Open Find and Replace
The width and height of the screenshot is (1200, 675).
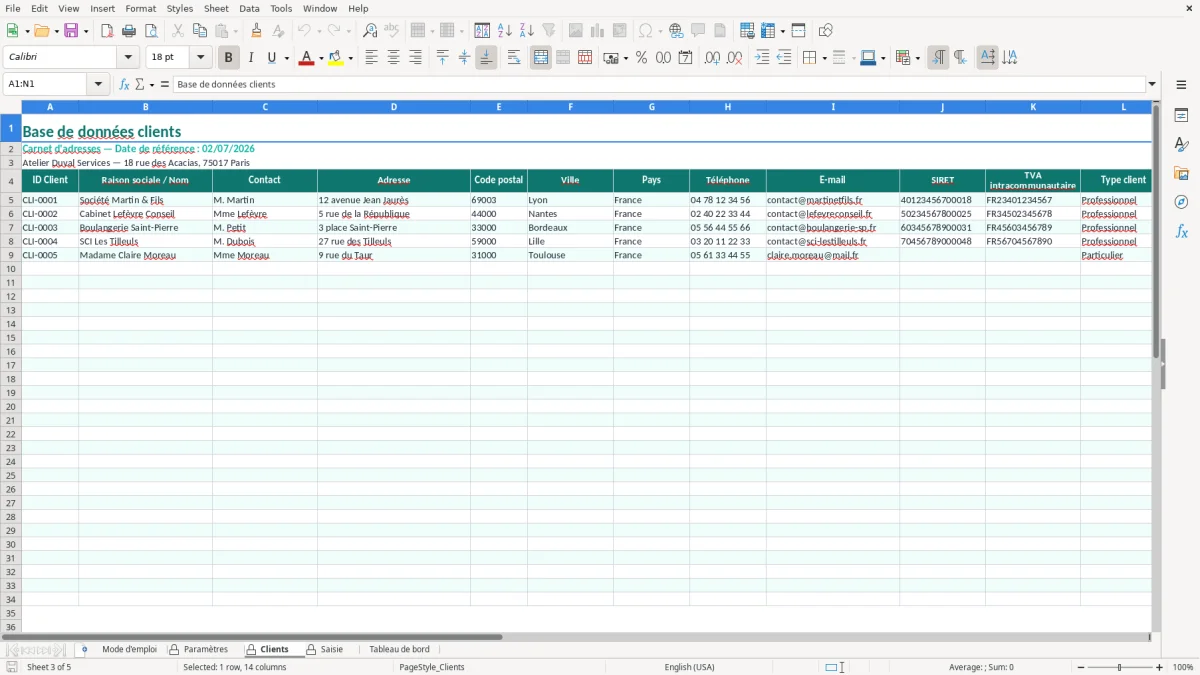point(370,31)
